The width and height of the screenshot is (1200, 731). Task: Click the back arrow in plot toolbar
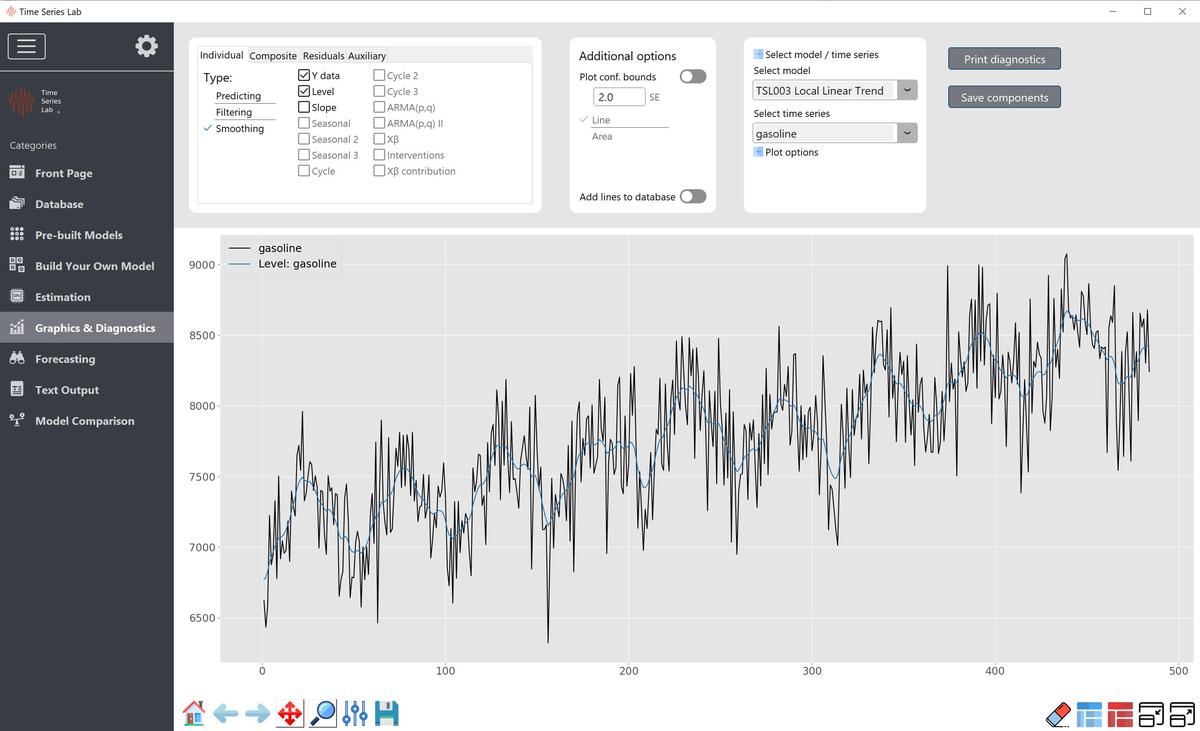pos(226,713)
